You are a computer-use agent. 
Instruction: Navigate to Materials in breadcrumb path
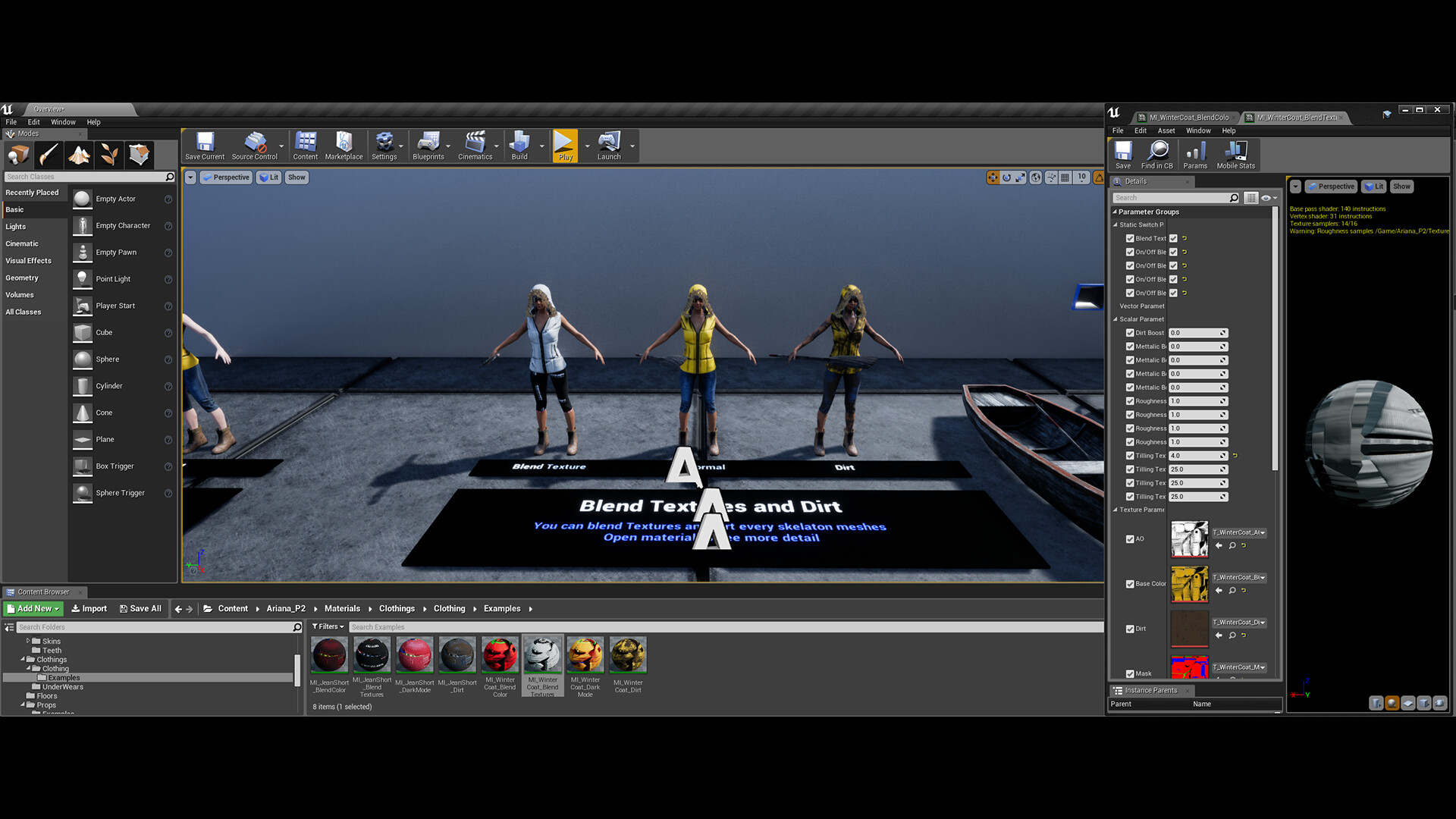(342, 609)
